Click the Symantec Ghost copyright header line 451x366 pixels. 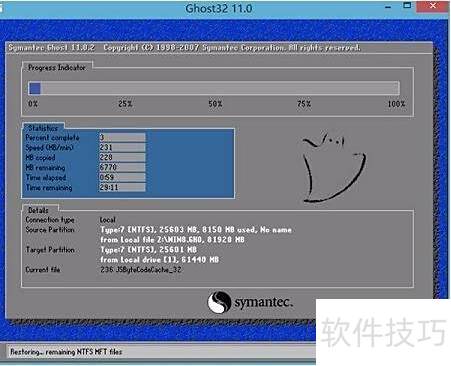(184, 48)
